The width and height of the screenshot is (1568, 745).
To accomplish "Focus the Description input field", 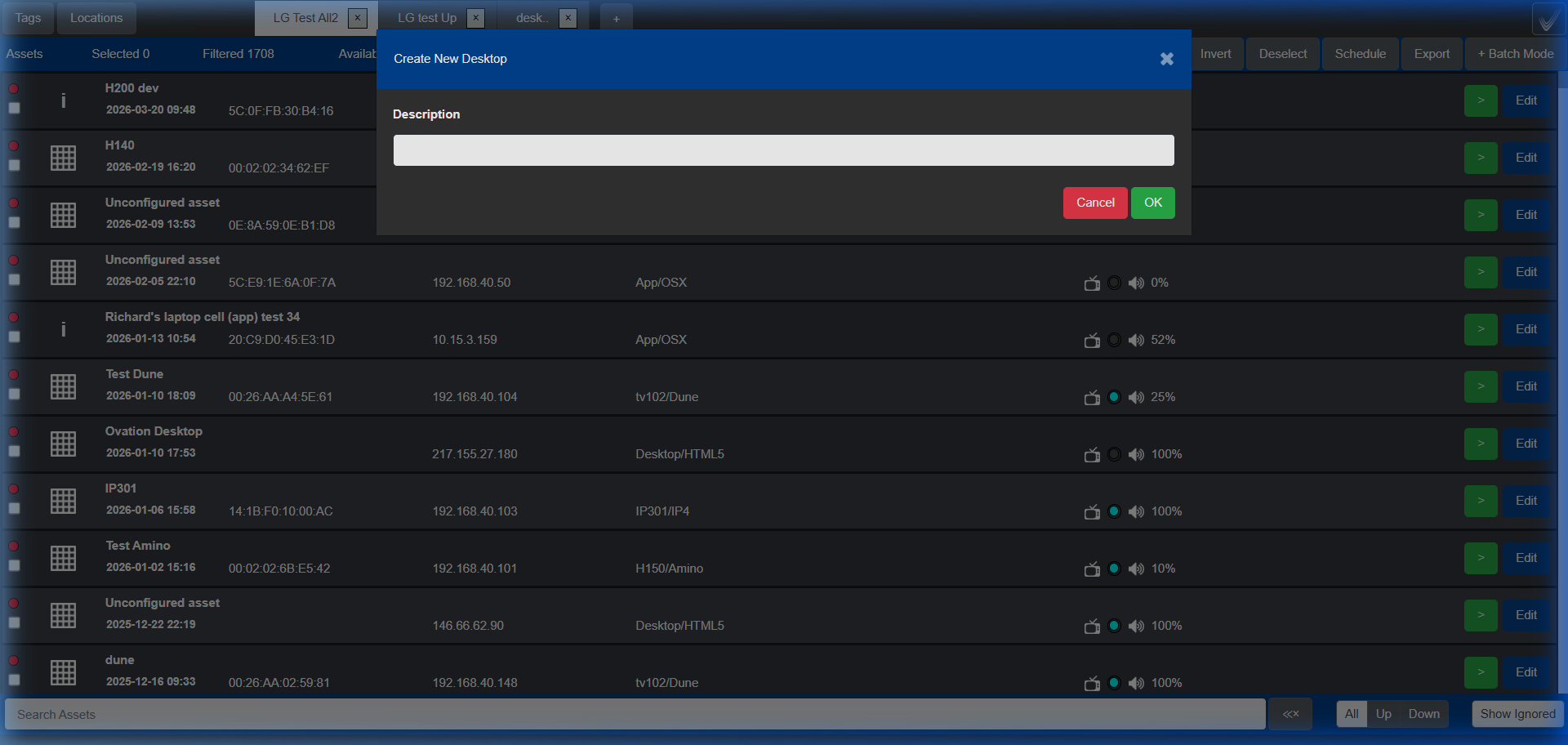I will coord(783,150).
